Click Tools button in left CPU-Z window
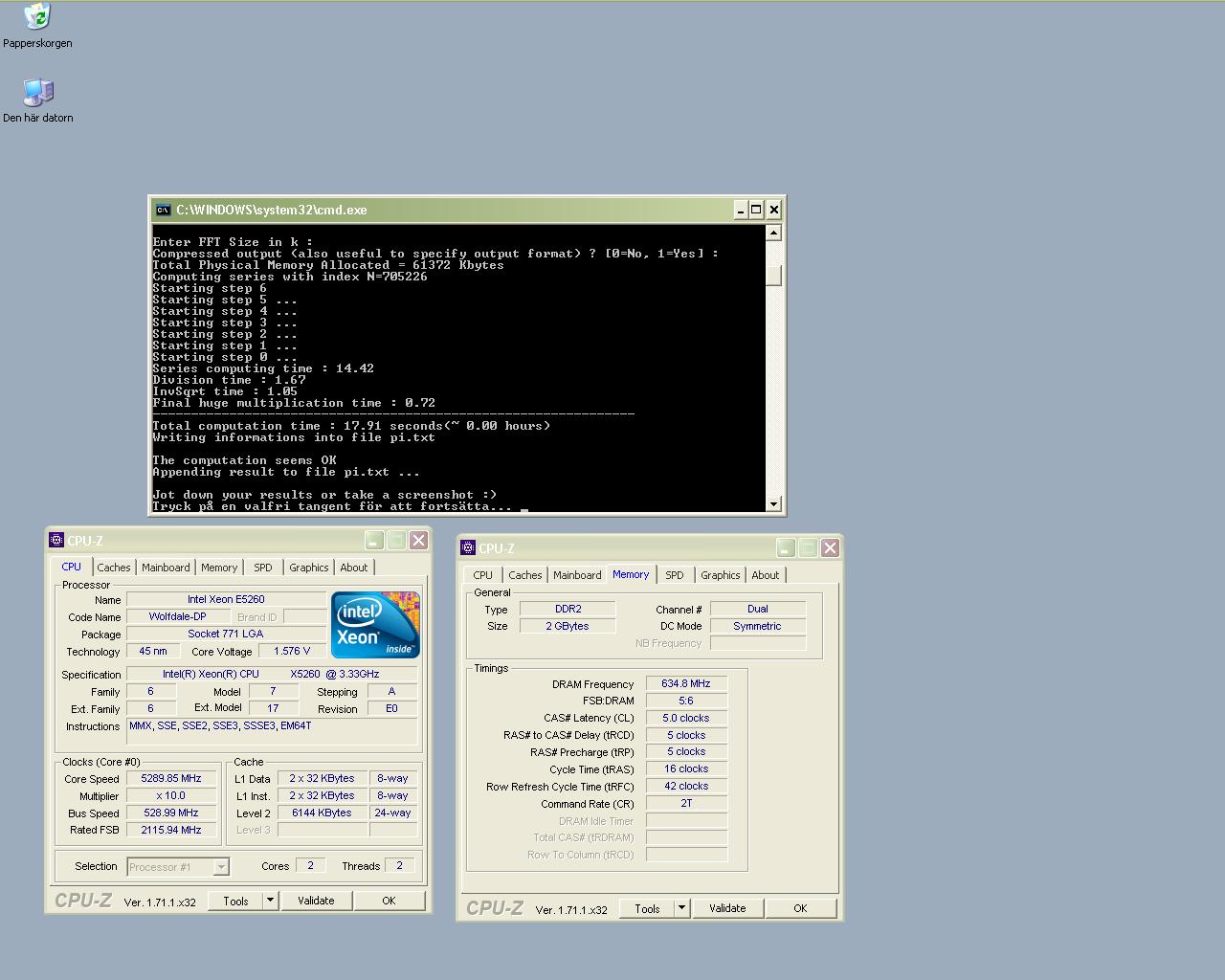This screenshot has height=980, width=1225. pyautogui.click(x=235, y=901)
